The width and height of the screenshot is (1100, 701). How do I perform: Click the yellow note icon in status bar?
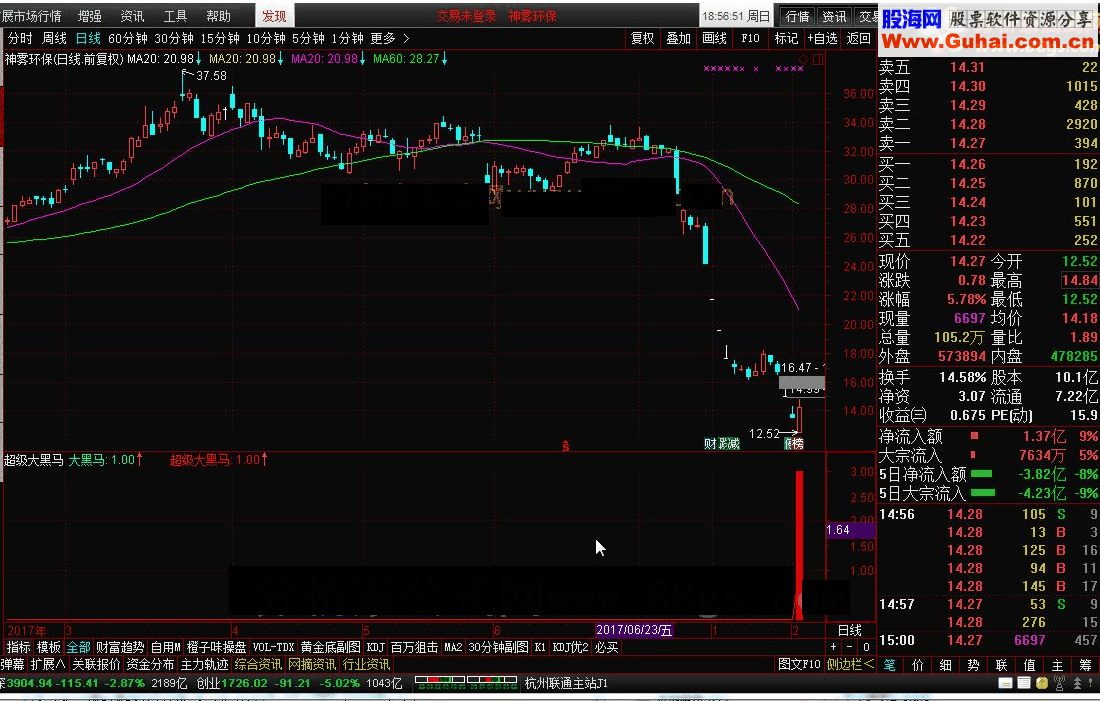(1042, 683)
